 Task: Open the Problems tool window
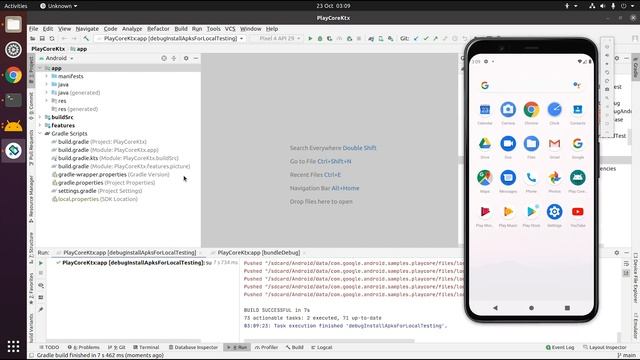pos(84,347)
